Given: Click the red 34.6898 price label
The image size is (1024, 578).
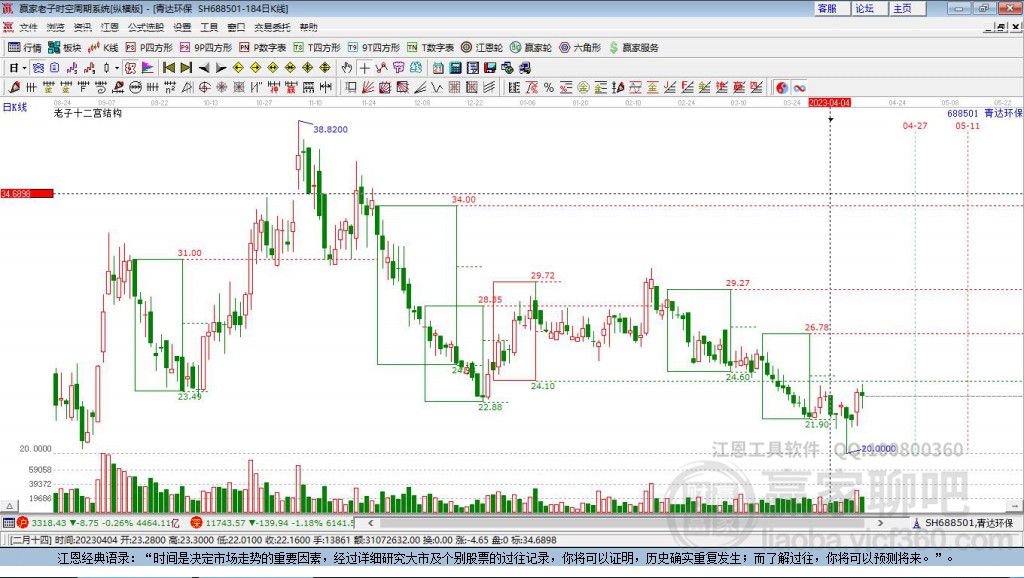Looking at the screenshot, I should coord(27,193).
